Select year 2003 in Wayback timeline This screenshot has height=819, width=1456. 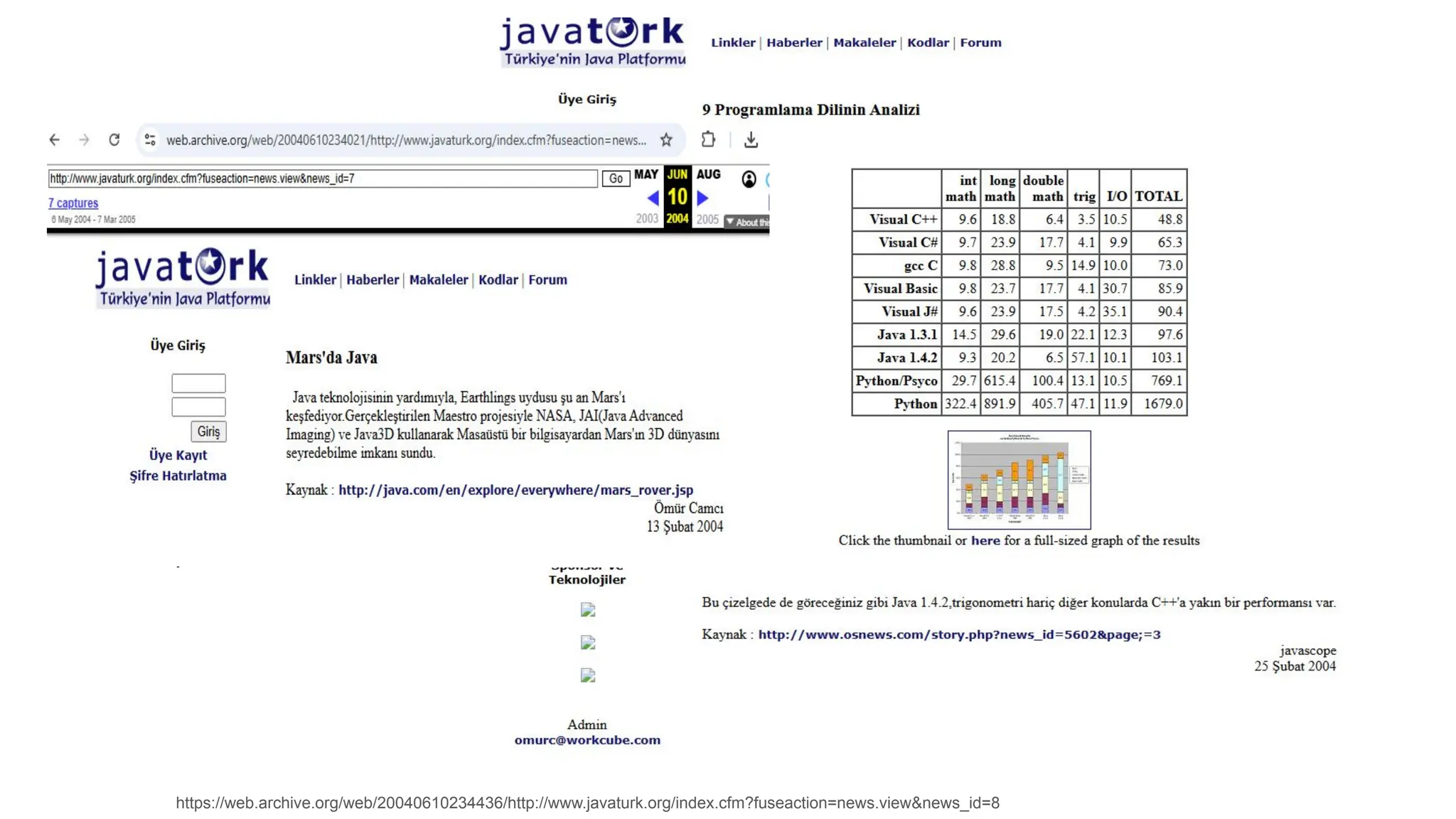647,219
